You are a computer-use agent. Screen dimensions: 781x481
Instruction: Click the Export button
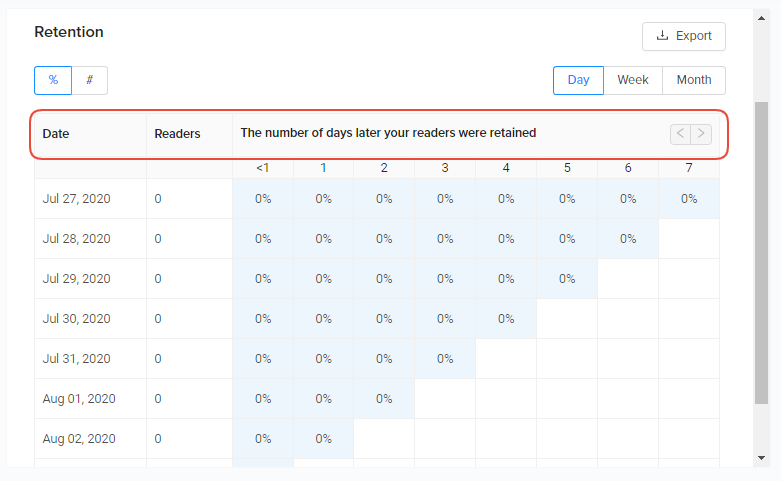point(683,36)
